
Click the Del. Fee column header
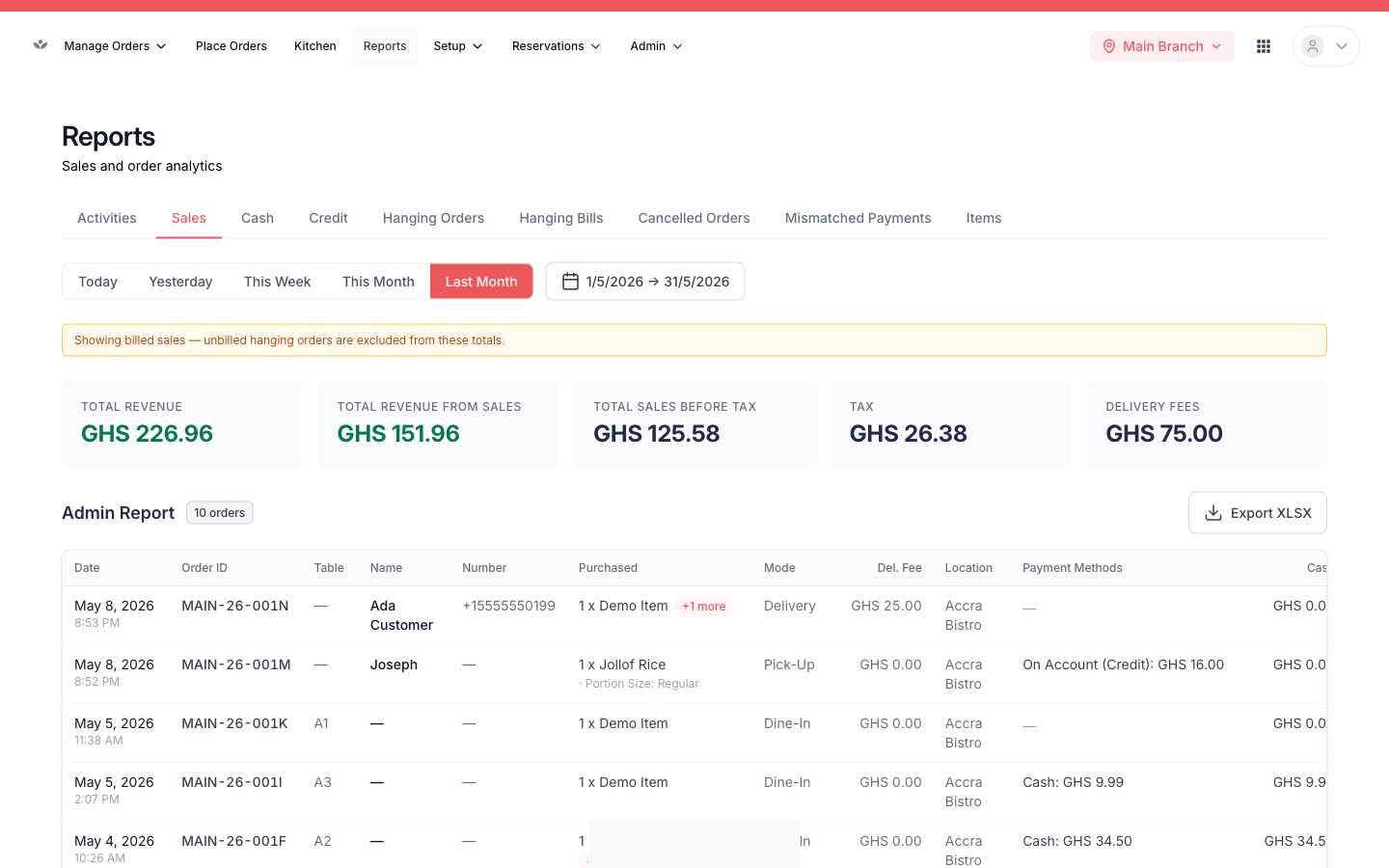[899, 568]
